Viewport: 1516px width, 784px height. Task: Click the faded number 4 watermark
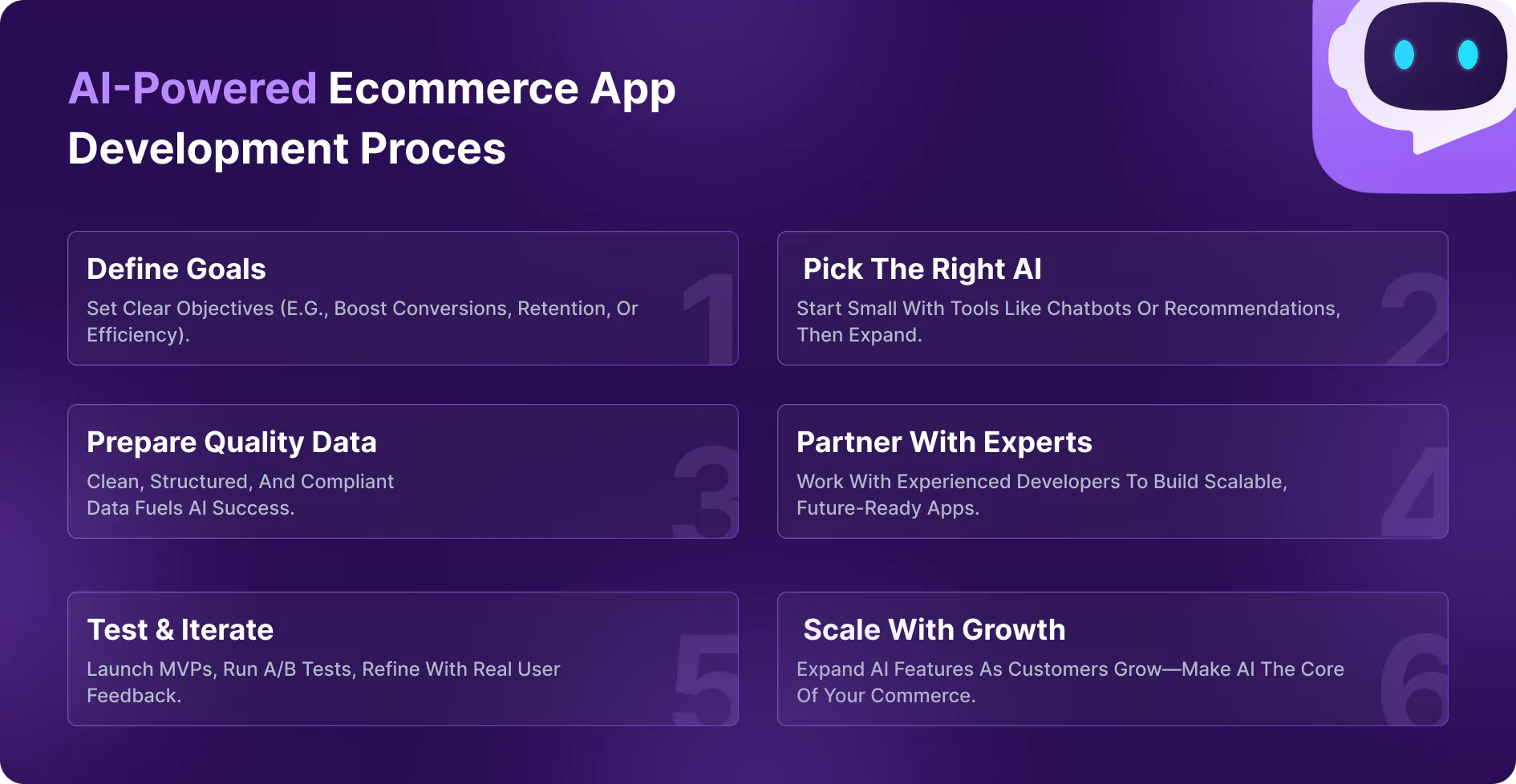(x=1416, y=491)
